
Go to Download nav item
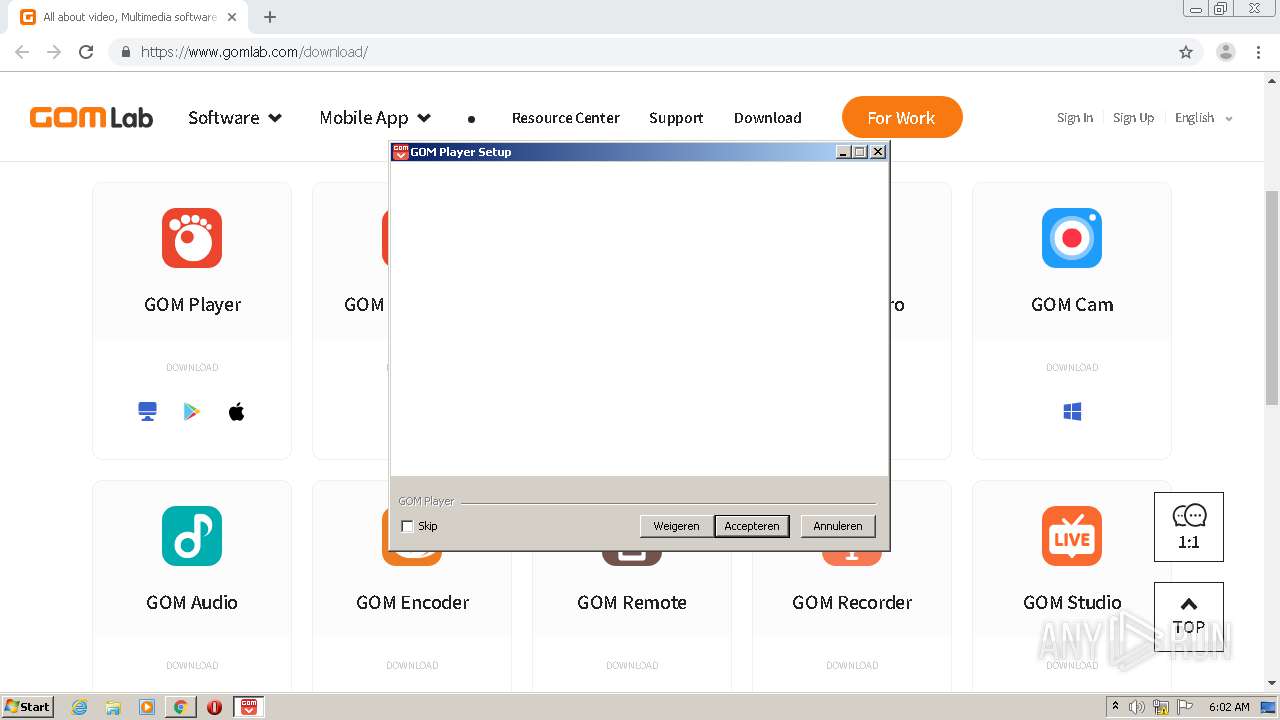tap(768, 118)
